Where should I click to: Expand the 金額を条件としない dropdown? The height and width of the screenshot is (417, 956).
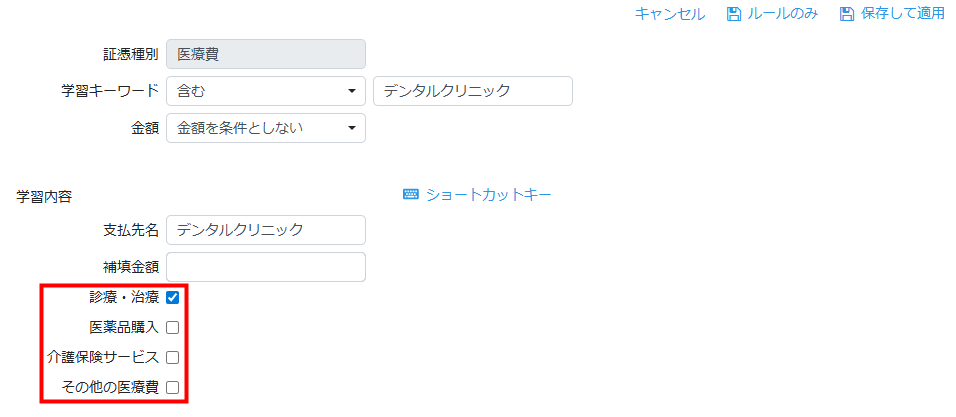click(265, 128)
